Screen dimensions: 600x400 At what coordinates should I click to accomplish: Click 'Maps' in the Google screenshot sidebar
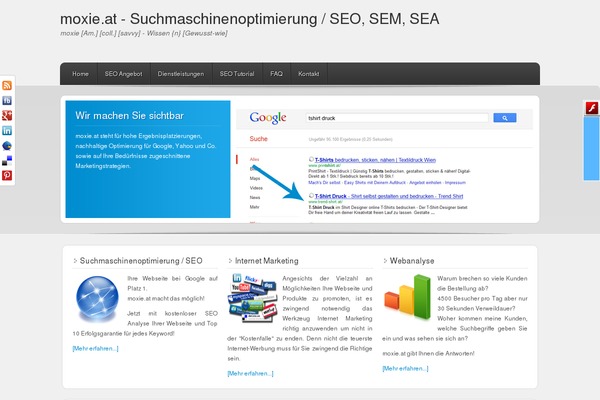254,178
